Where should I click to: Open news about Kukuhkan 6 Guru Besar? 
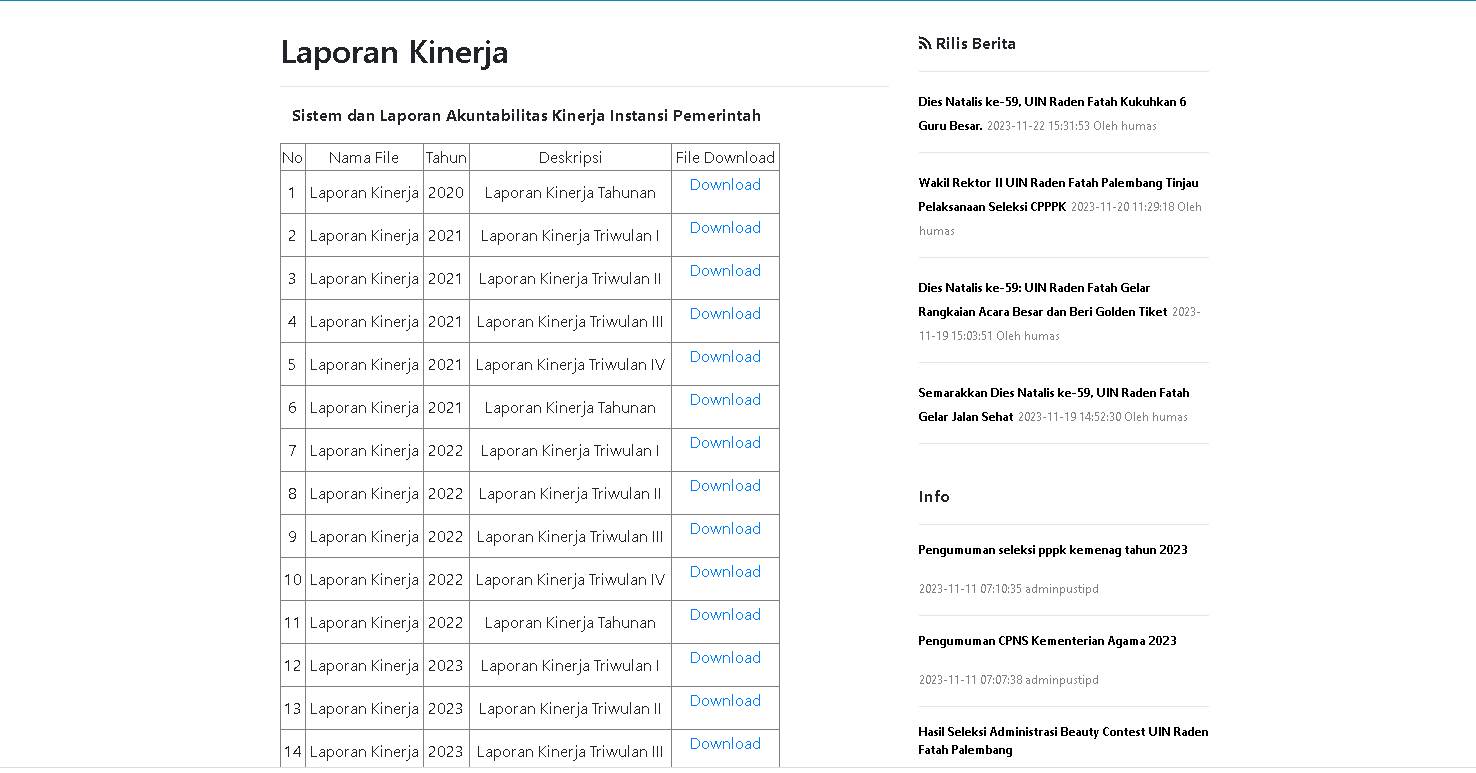pyautogui.click(x=1051, y=102)
